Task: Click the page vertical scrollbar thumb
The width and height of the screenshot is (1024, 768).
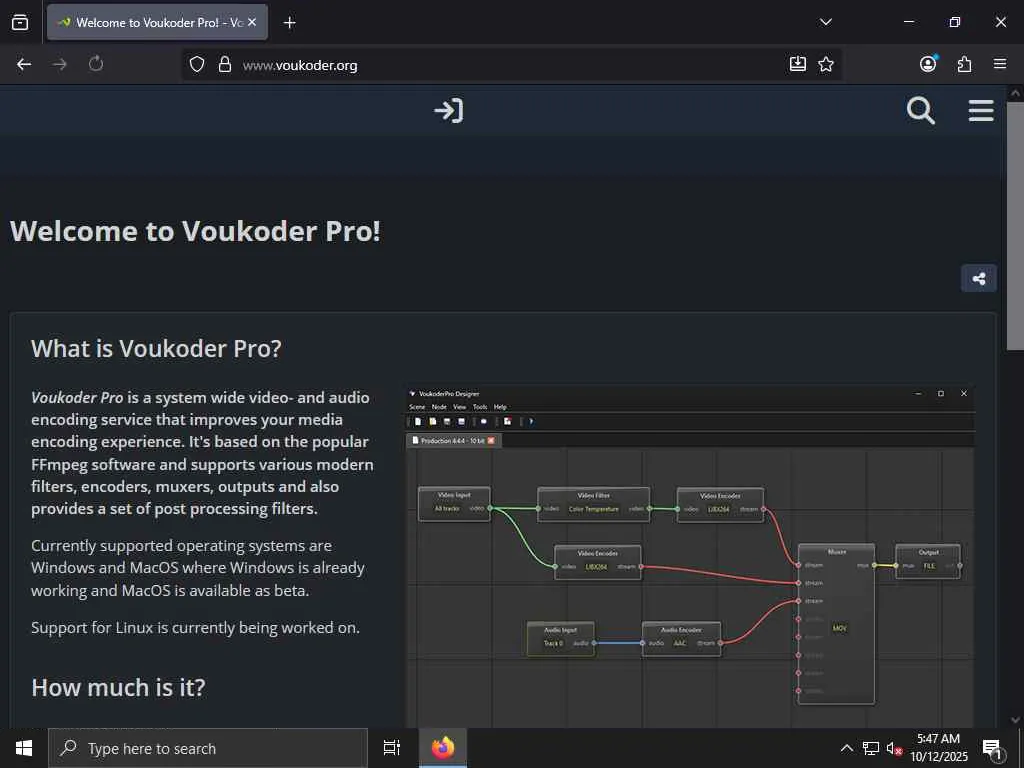Action: (x=1015, y=225)
